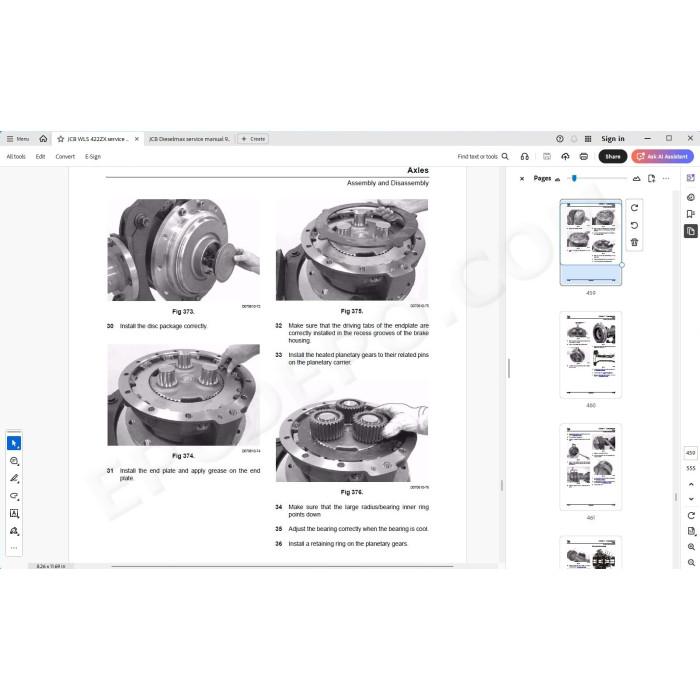The height and width of the screenshot is (700, 700).
Task: Toggle the Pages thumbnails panel icon
Action: tap(690, 231)
